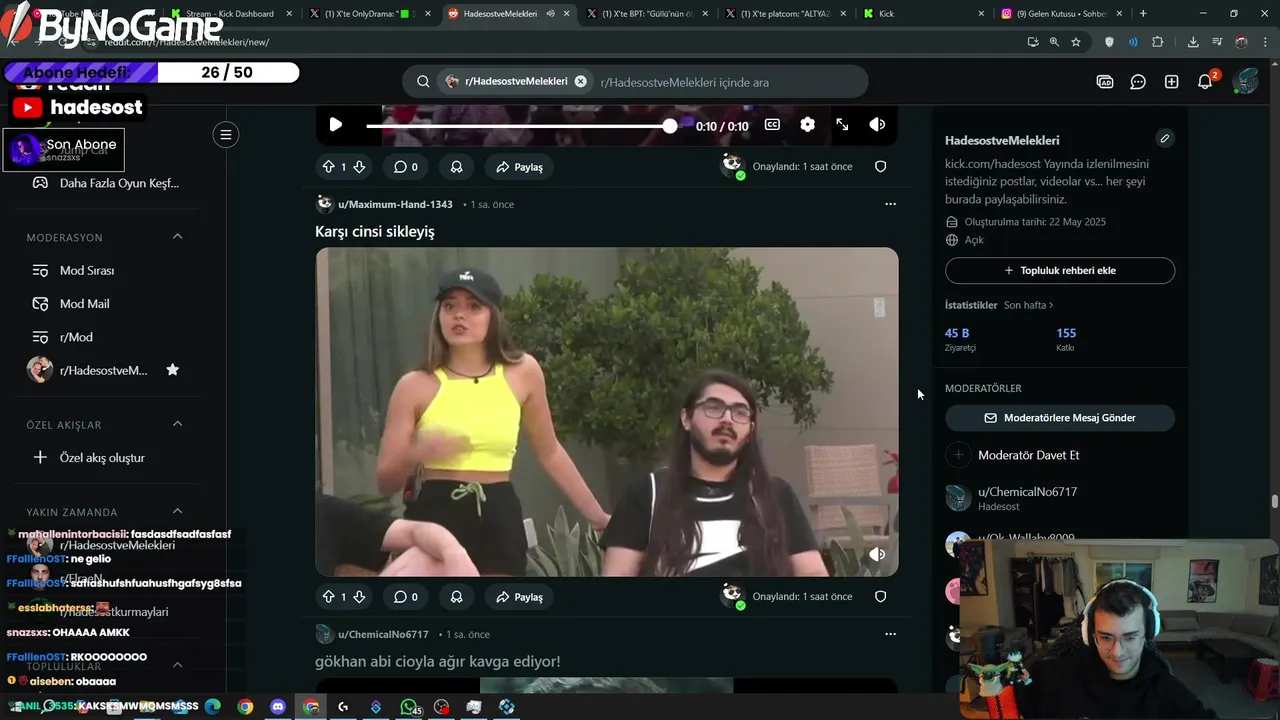Open Microsoft Edge from the taskbar

click(213, 707)
